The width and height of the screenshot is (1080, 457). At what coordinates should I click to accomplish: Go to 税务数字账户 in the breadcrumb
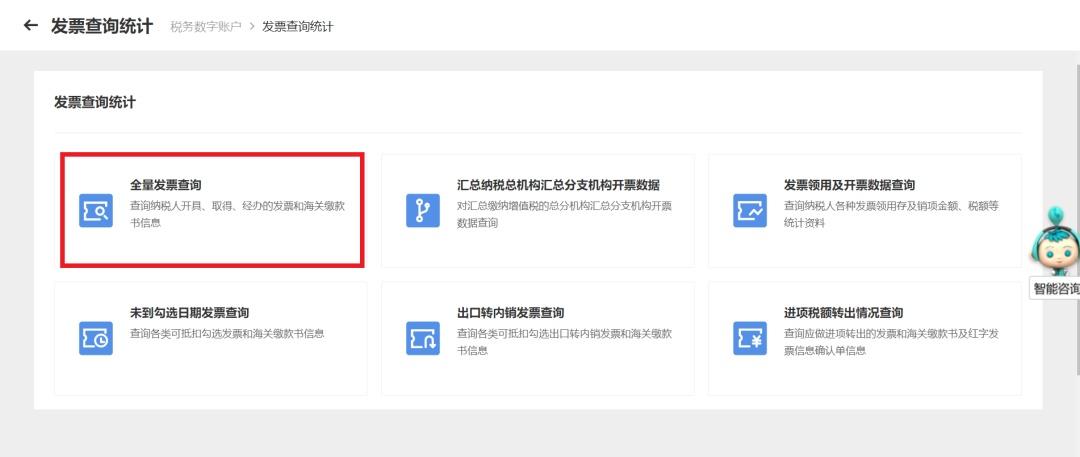pyautogui.click(x=206, y=26)
